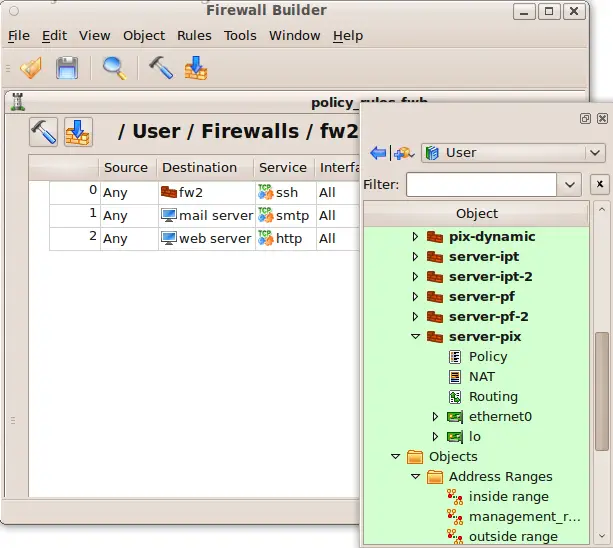The height and width of the screenshot is (548, 613).
Task: Click the new object icon in object panel
Action: (404, 153)
